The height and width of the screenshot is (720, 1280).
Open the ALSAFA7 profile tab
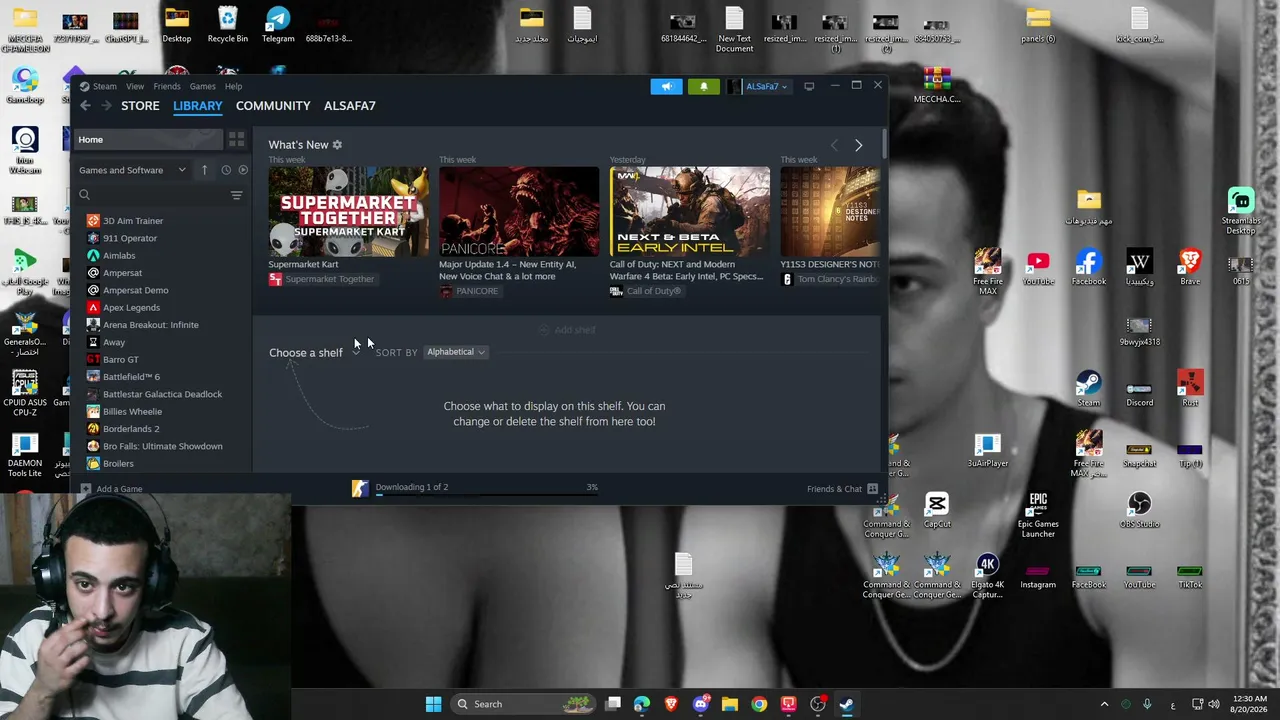point(350,106)
